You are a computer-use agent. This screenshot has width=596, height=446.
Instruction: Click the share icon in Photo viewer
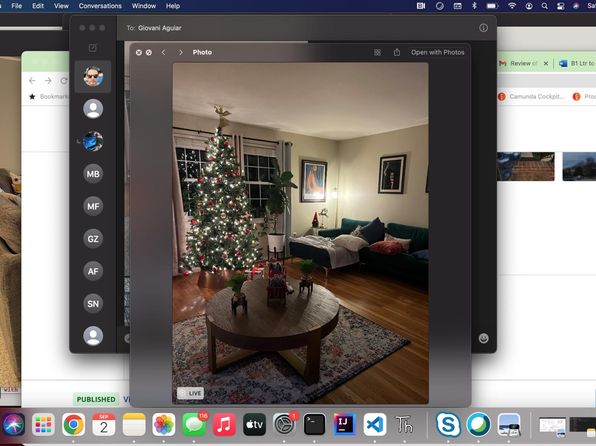tap(396, 52)
